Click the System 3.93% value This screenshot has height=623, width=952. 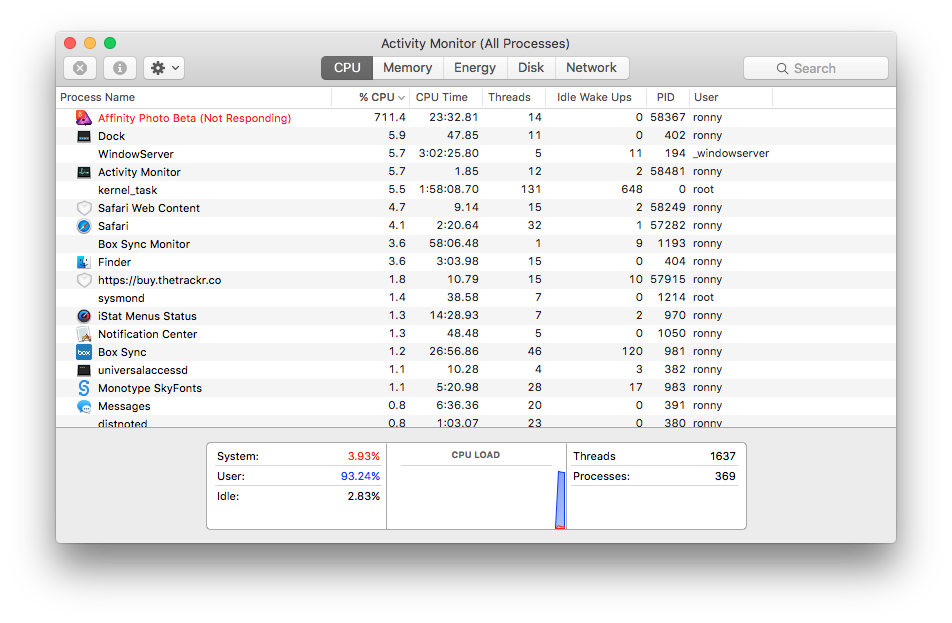(x=364, y=456)
